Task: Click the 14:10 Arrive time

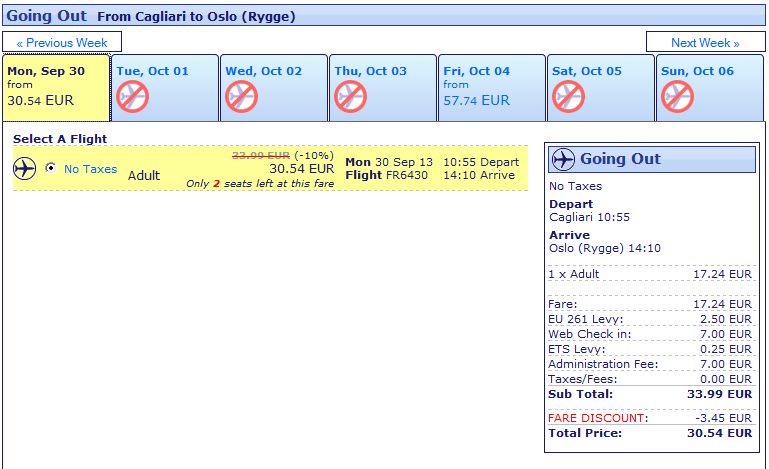Action: (x=479, y=175)
